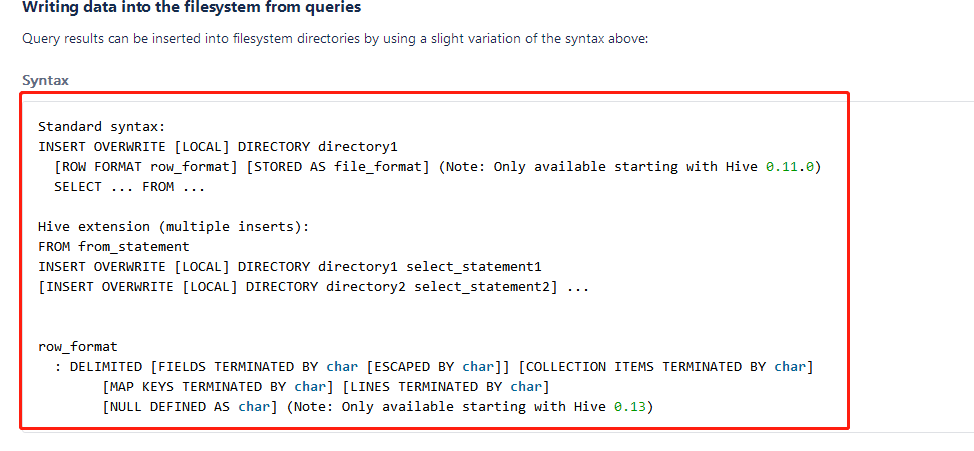Click "Hive extension (multiple inserts):" line
Screen dimensions: 974x451
(173, 227)
